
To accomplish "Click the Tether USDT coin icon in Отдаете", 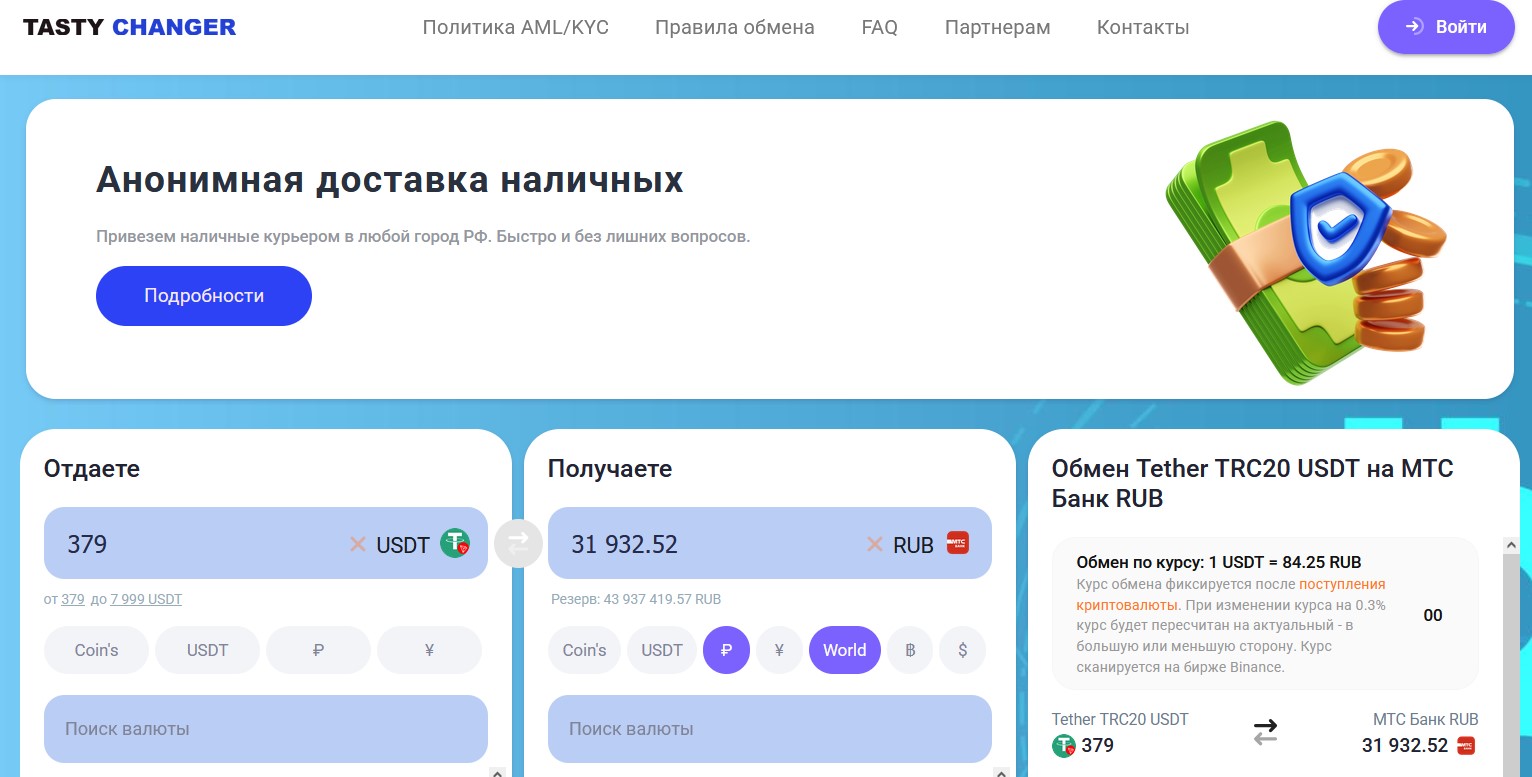I will tap(455, 543).
